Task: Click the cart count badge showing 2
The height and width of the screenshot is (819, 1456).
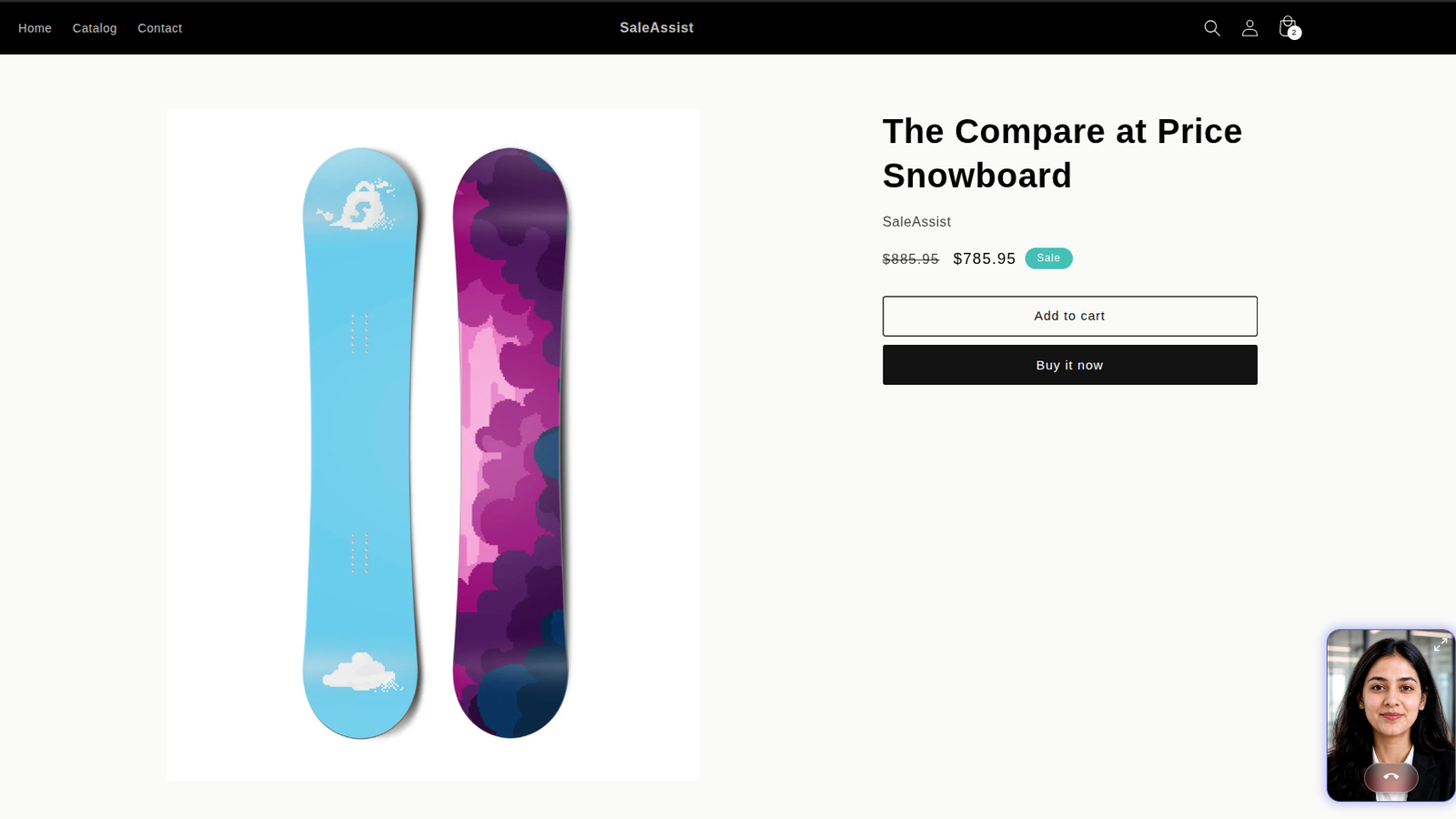Action: tap(1294, 33)
